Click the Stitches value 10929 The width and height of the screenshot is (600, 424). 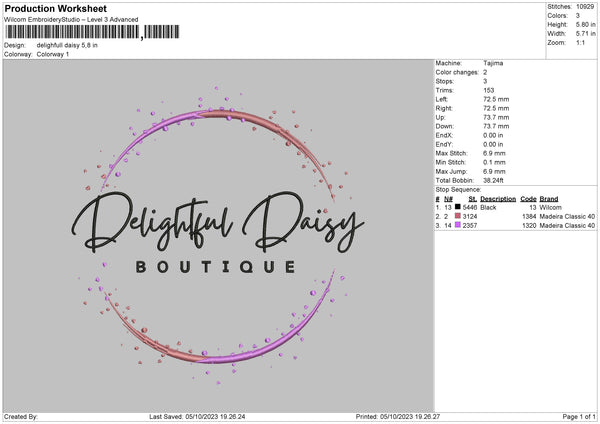point(585,7)
